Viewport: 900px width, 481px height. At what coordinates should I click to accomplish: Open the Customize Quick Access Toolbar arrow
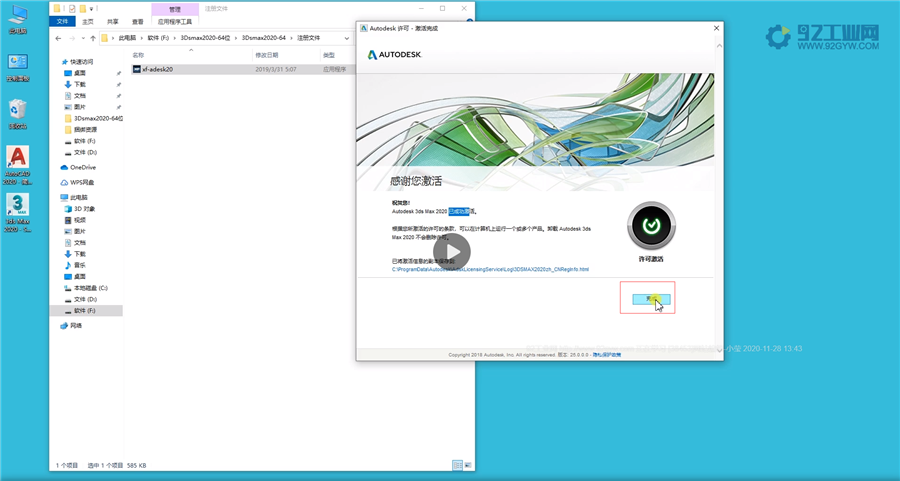(x=91, y=9)
